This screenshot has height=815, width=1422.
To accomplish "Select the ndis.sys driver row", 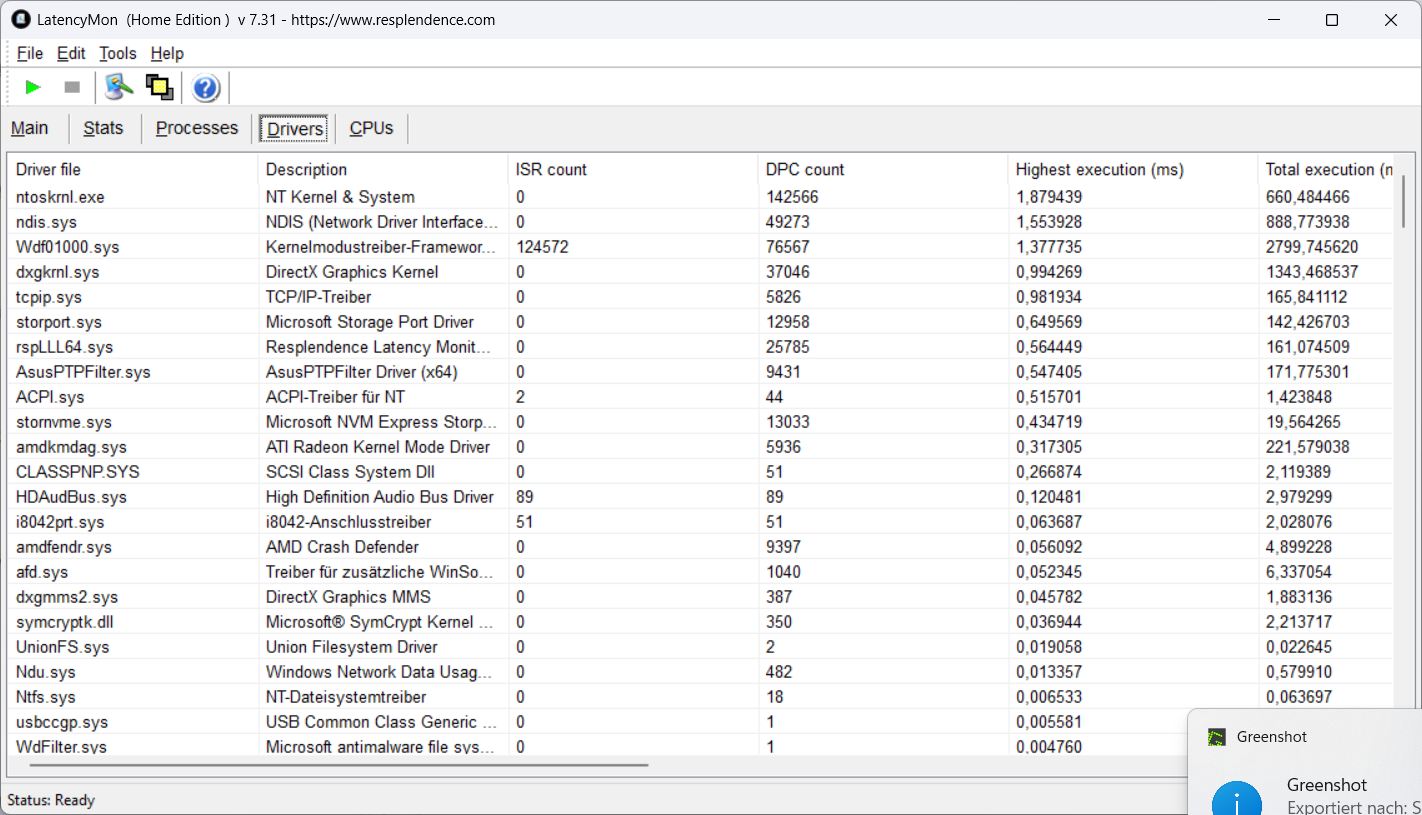I will point(700,222).
